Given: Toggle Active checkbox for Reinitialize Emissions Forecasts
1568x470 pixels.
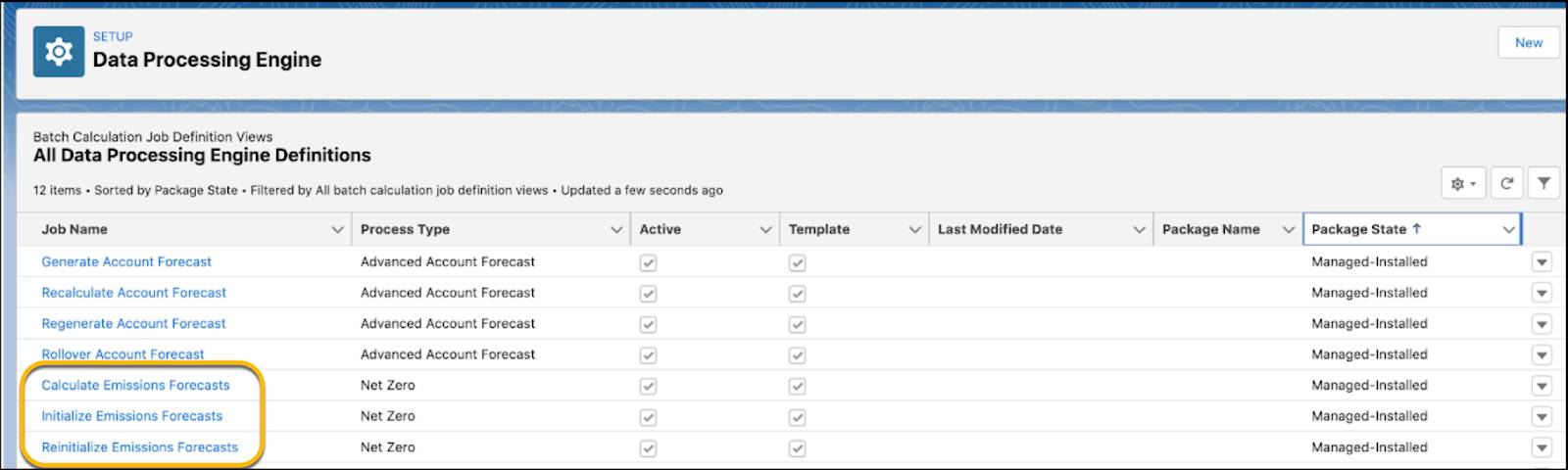Looking at the screenshot, I should [648, 447].
